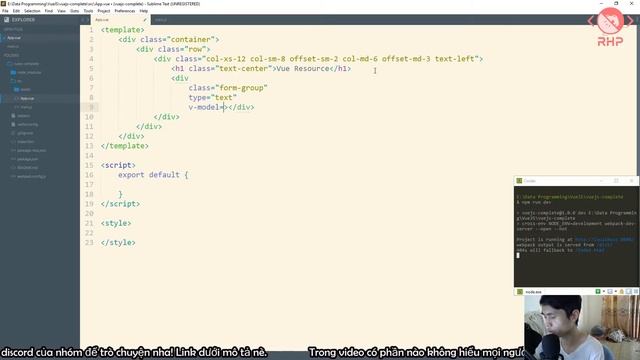
Task: Click the closing template tag on line 13
Action: tap(124, 146)
